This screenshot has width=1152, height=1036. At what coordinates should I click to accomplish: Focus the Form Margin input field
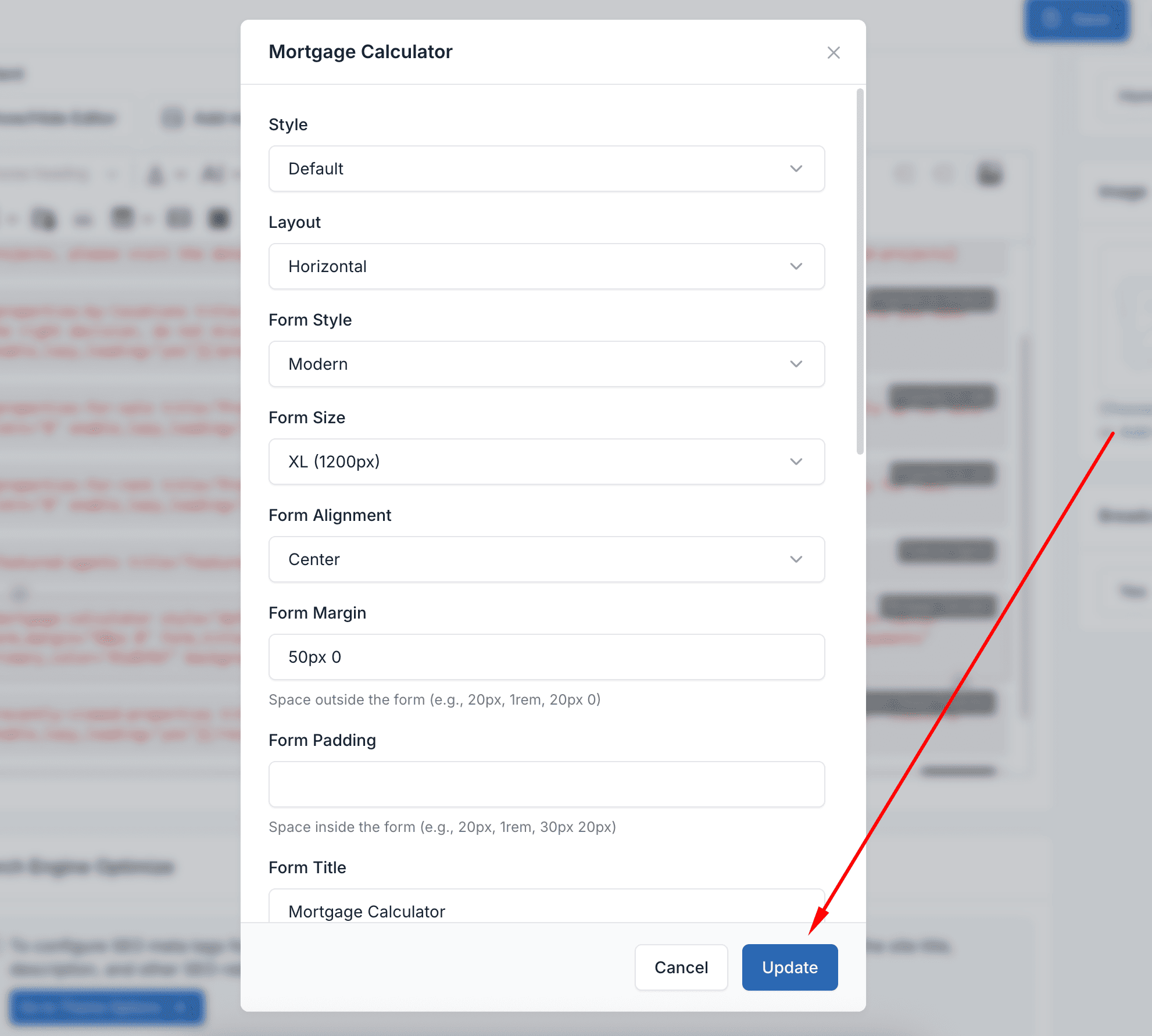[x=546, y=657]
